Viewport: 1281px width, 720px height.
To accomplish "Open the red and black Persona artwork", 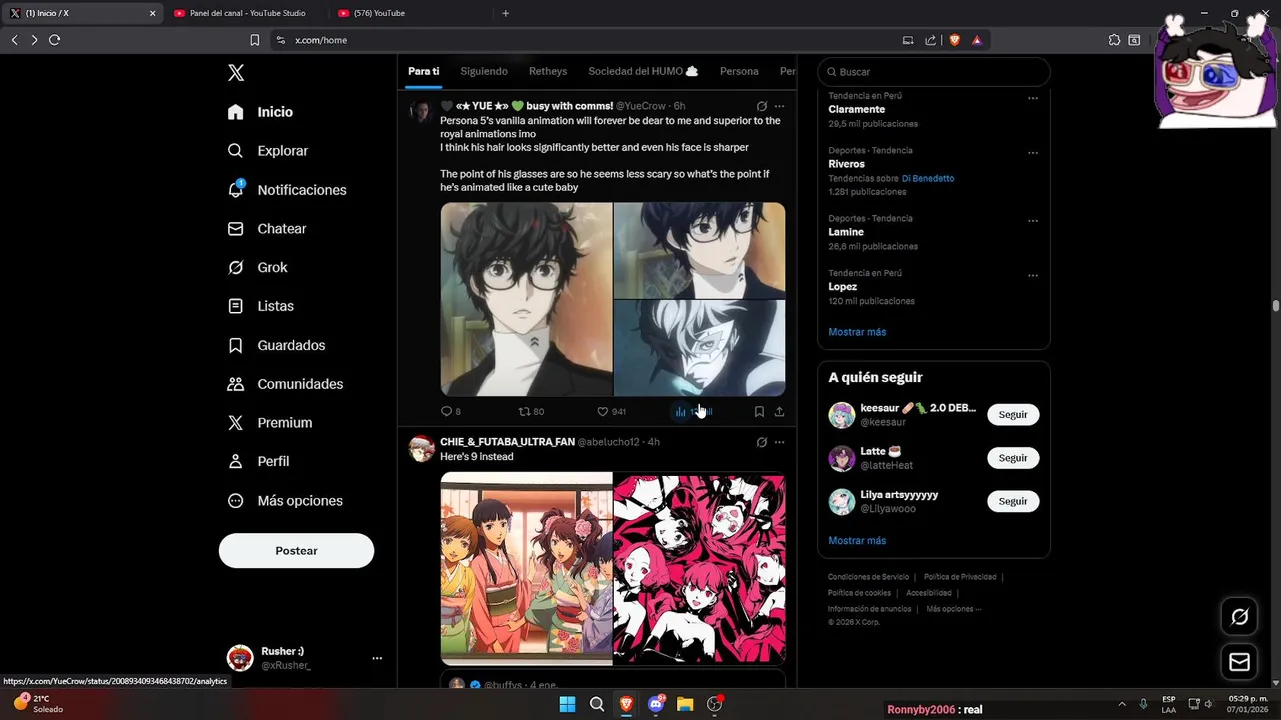I will pyautogui.click(x=700, y=568).
